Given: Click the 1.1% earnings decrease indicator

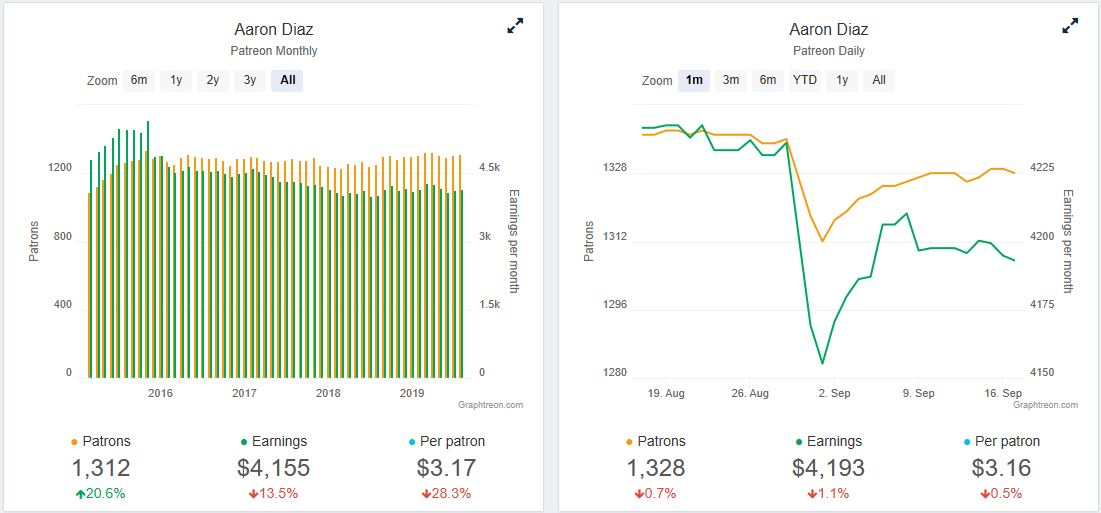Looking at the screenshot, I should [x=829, y=493].
